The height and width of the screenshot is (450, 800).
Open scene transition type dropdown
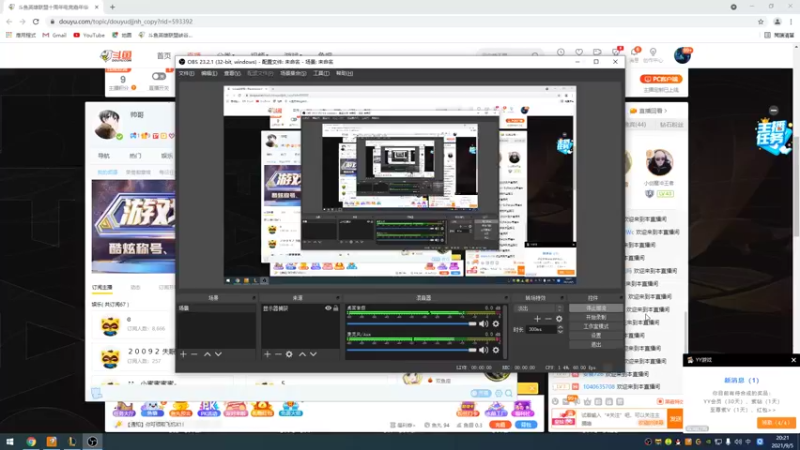tap(539, 308)
